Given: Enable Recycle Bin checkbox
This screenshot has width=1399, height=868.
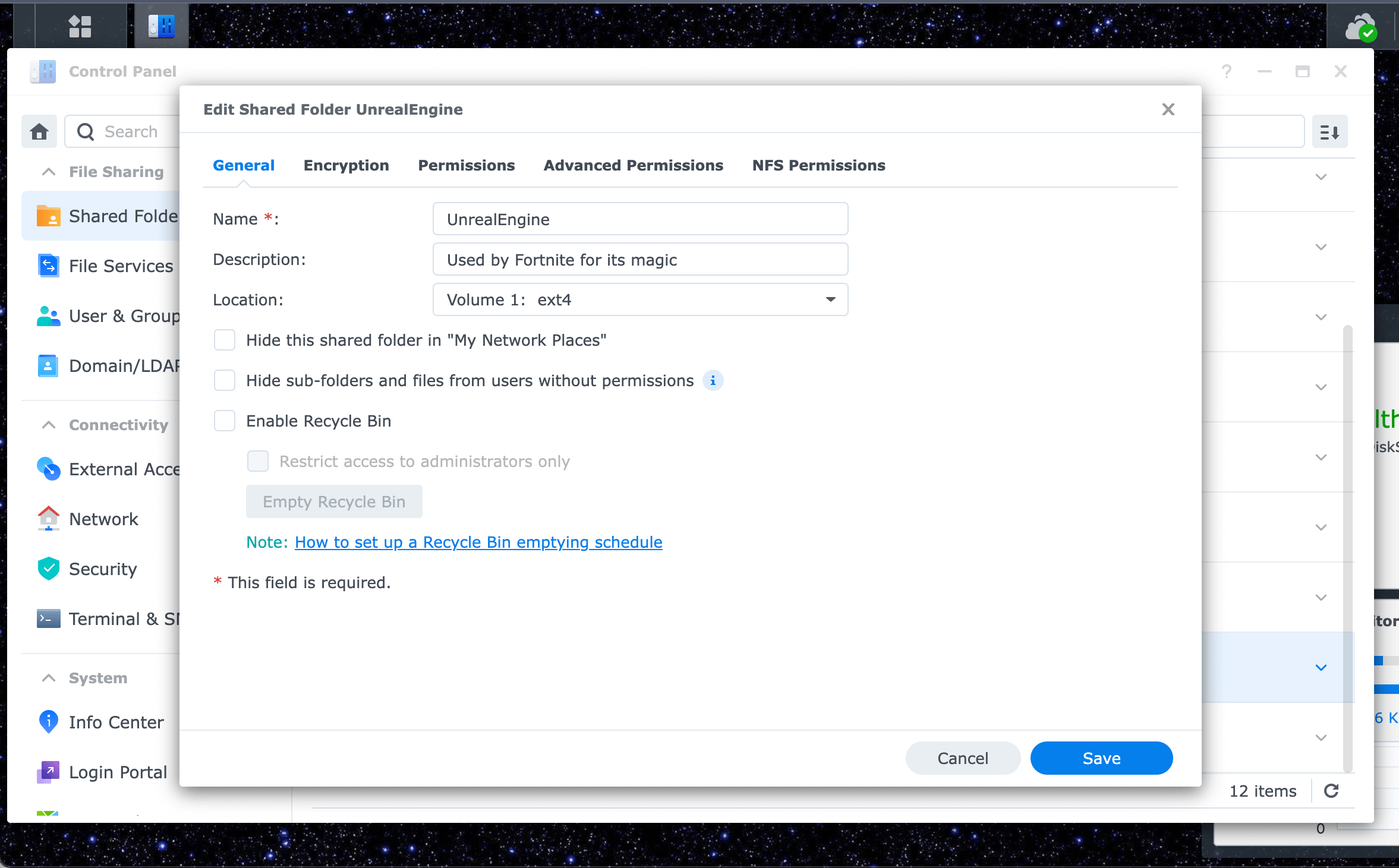Looking at the screenshot, I should (x=225, y=421).
